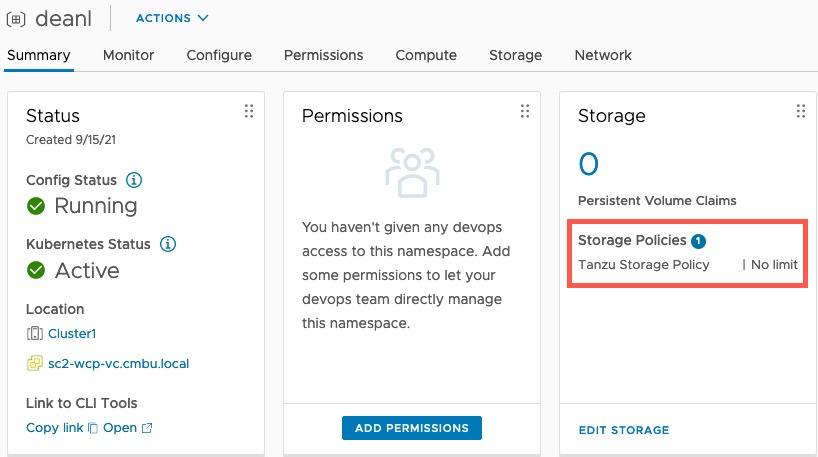Click the deanl namespace title
The width and height of the screenshot is (818, 457).
pyautogui.click(x=63, y=19)
